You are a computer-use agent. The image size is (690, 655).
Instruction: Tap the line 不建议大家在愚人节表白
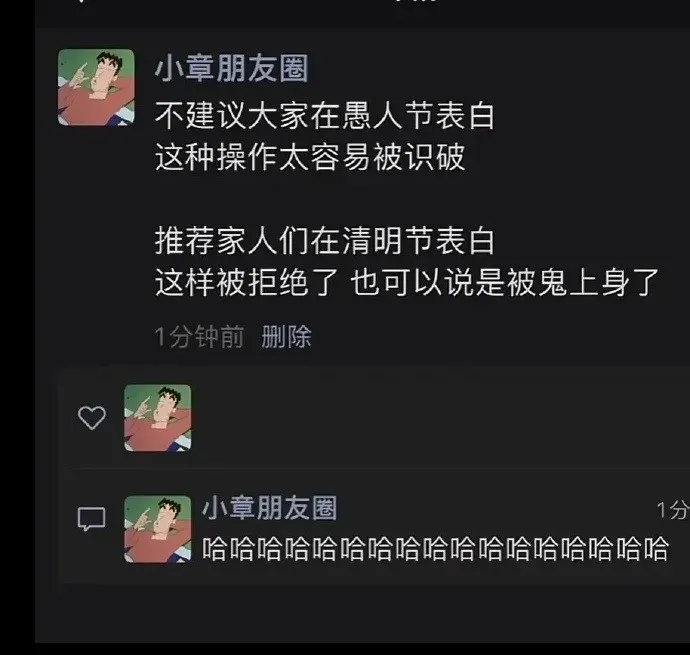325,115
